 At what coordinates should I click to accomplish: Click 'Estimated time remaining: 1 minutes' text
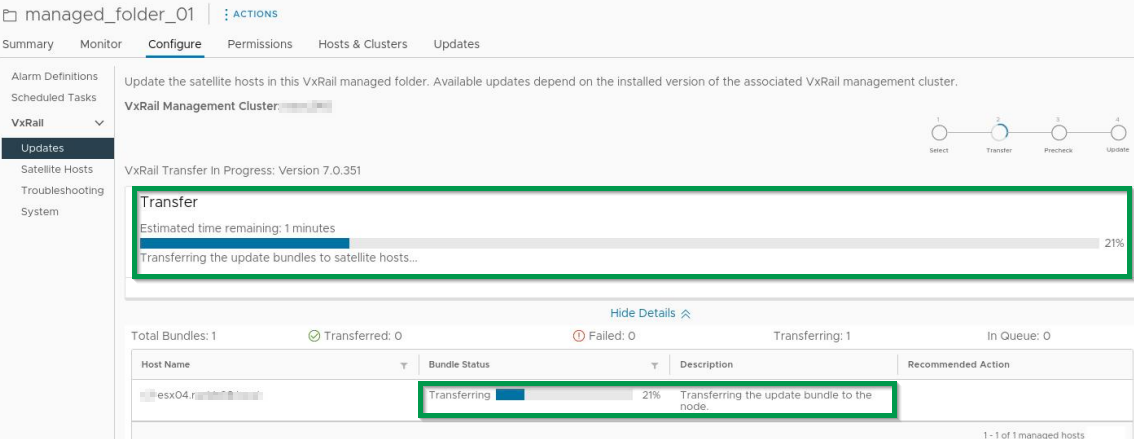(x=237, y=228)
